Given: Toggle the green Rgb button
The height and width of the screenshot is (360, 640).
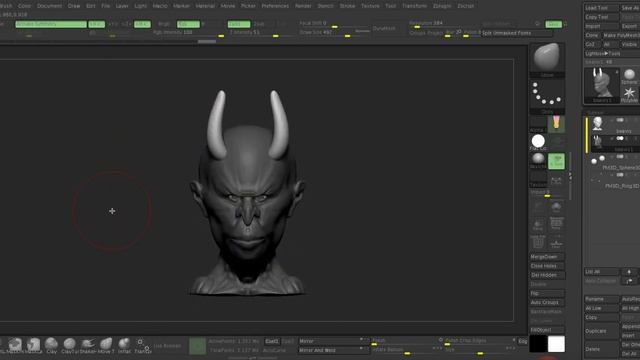Looking at the screenshot, I should tap(188, 24).
